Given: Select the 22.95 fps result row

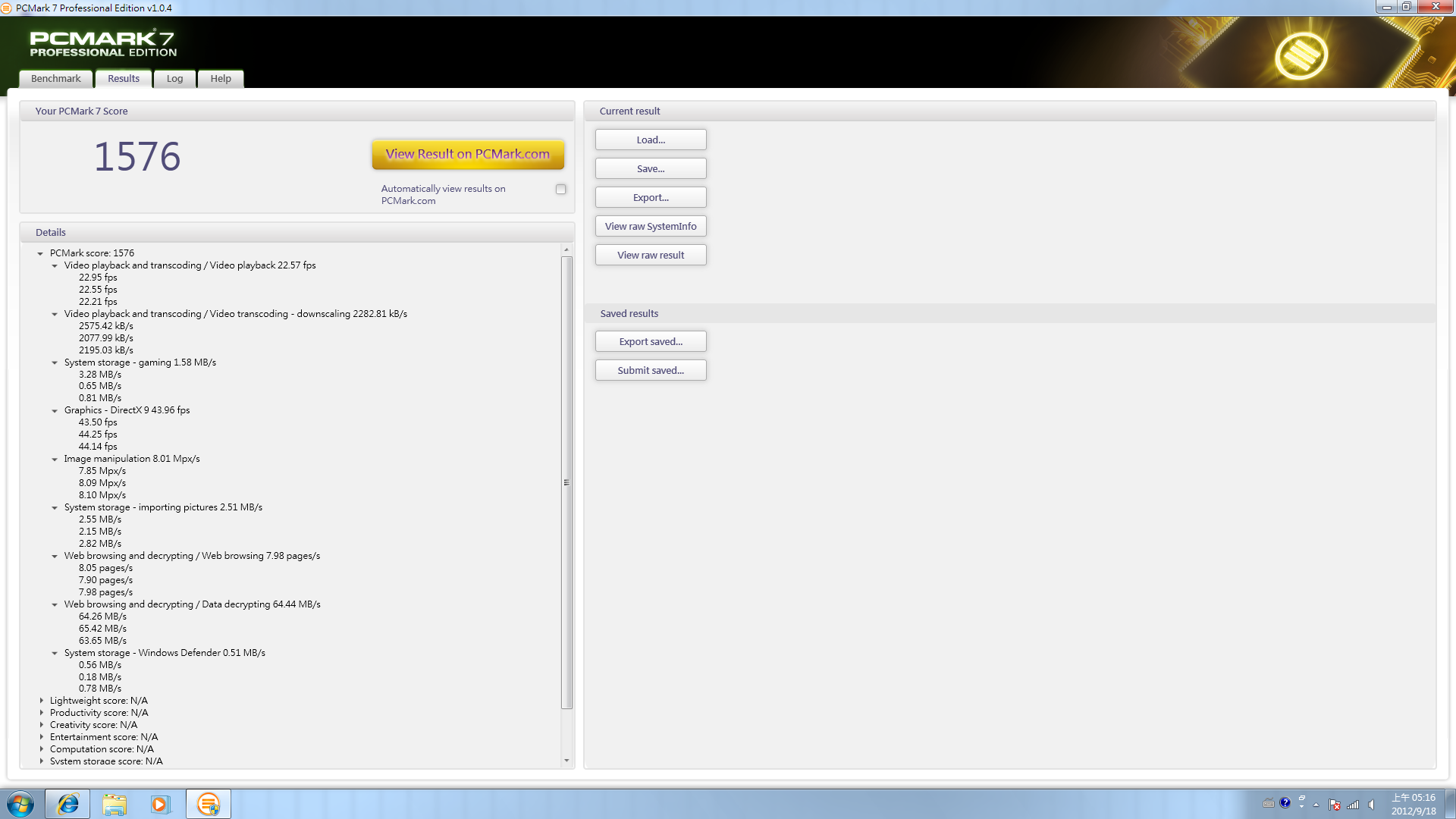Looking at the screenshot, I should pos(98,278).
